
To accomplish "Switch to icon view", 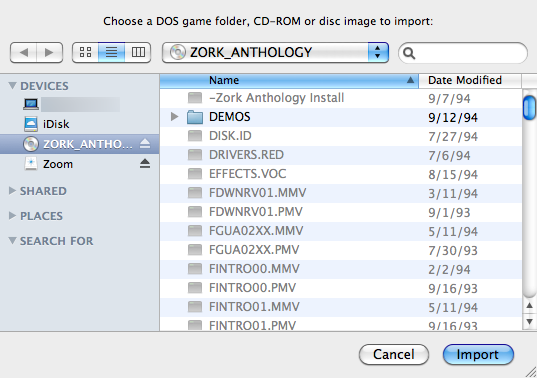I will coord(85,52).
